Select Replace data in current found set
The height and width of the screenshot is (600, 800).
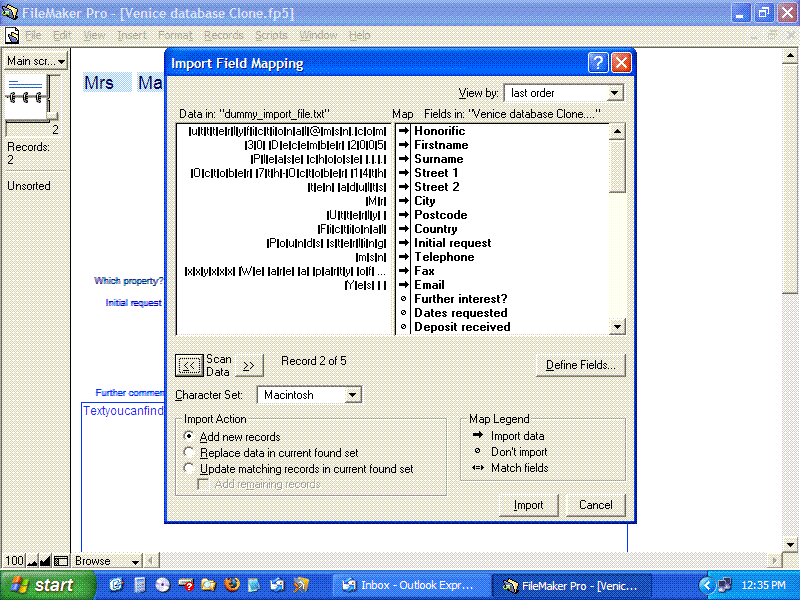271,453
